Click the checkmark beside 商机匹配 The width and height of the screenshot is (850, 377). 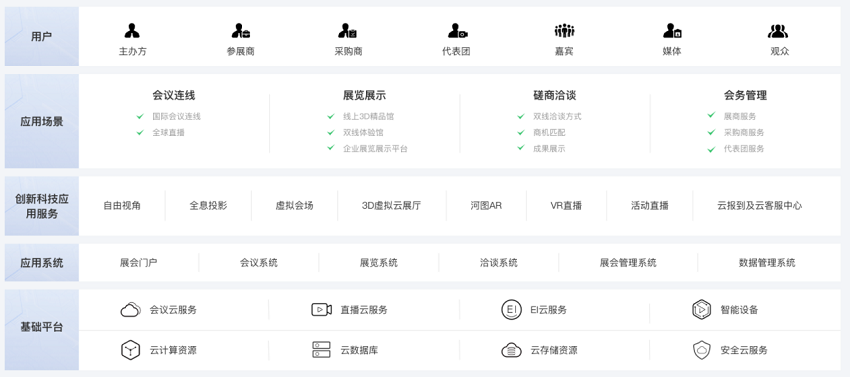[x=521, y=132]
